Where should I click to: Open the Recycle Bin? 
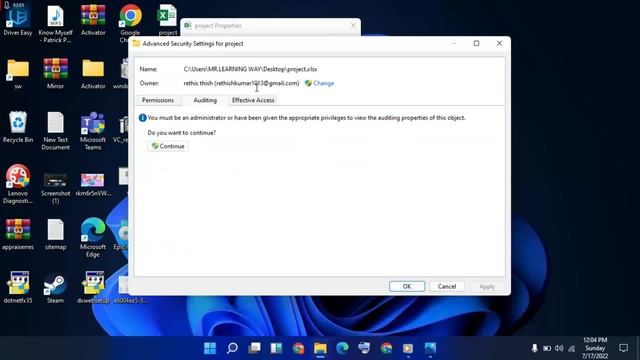point(18,127)
